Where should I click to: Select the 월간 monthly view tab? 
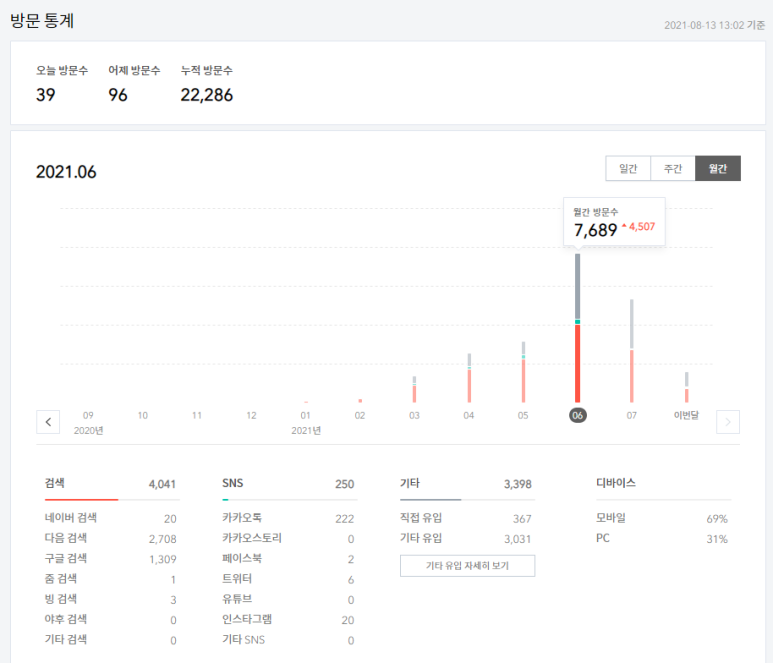pos(718,169)
